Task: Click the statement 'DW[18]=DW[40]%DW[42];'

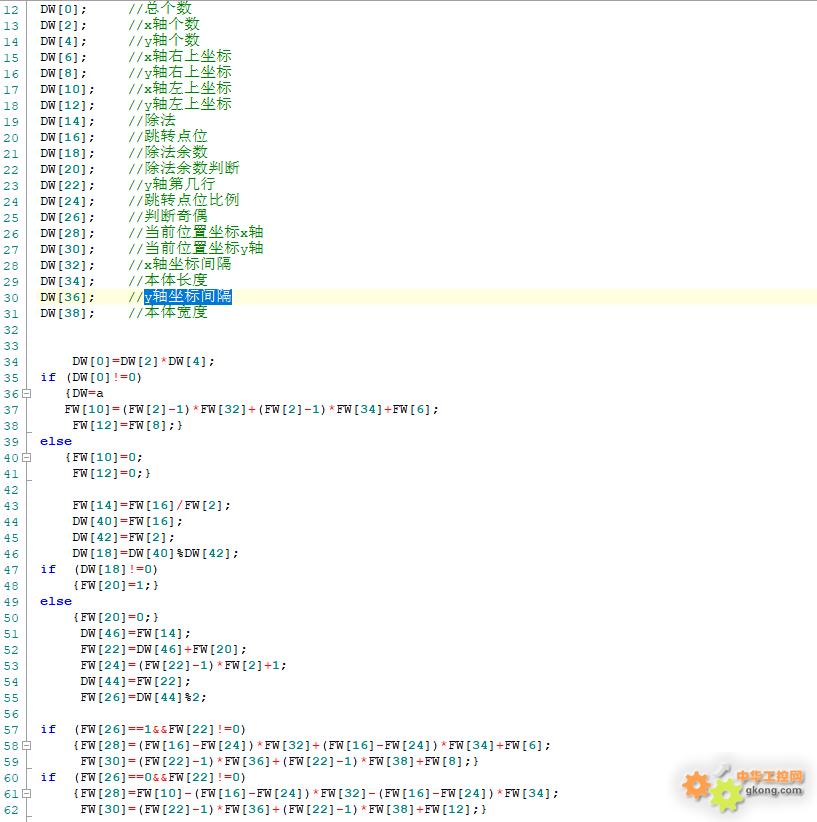Action: [x=156, y=553]
